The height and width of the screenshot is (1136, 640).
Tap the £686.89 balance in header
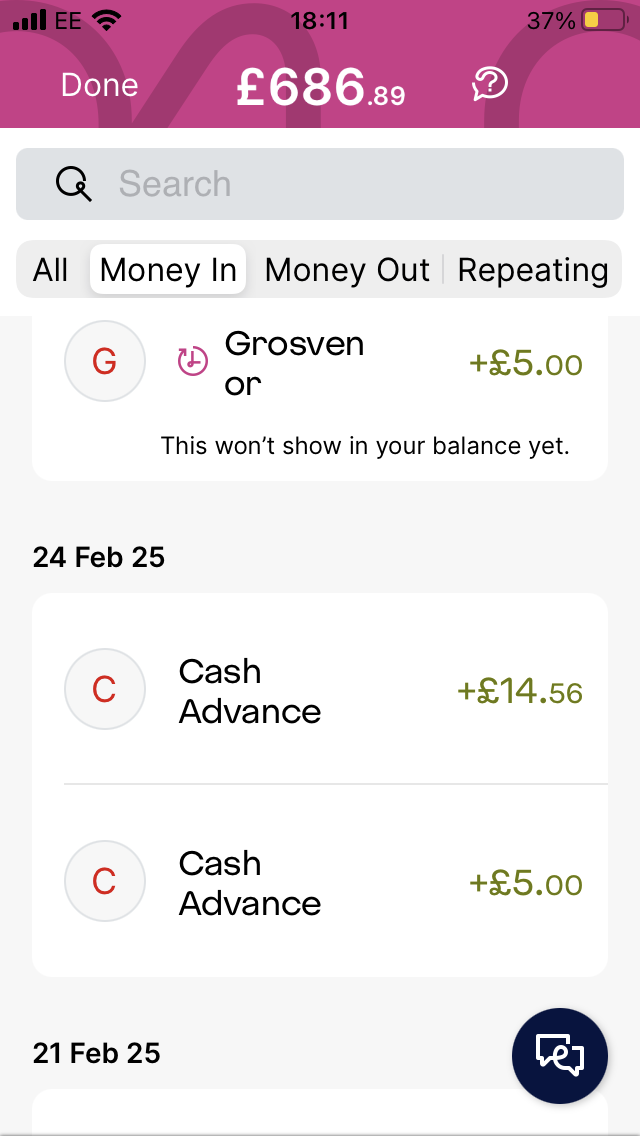[320, 88]
